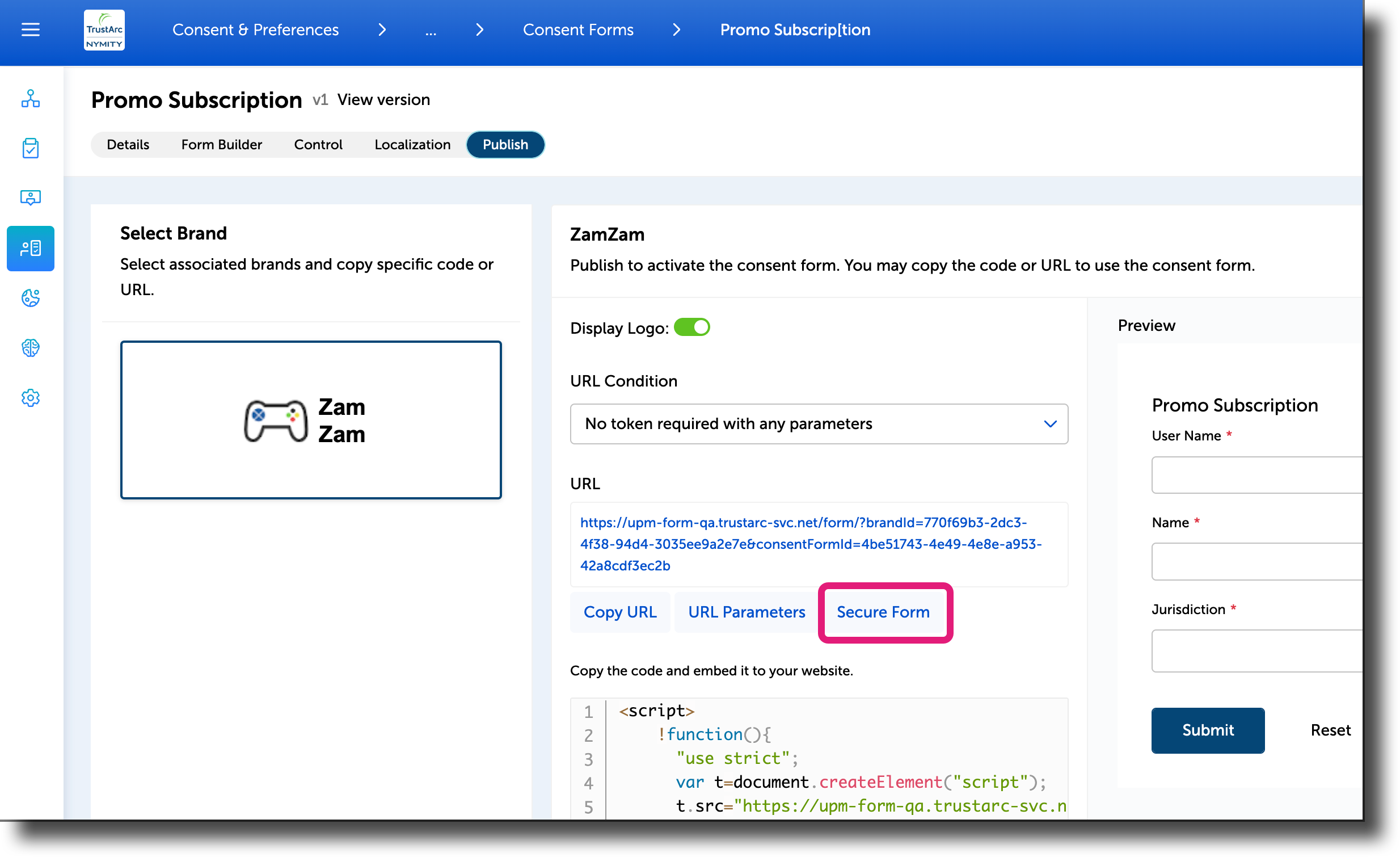The height and width of the screenshot is (857, 1400).
Task: Select the consent forms sidebar icon
Action: [x=31, y=249]
